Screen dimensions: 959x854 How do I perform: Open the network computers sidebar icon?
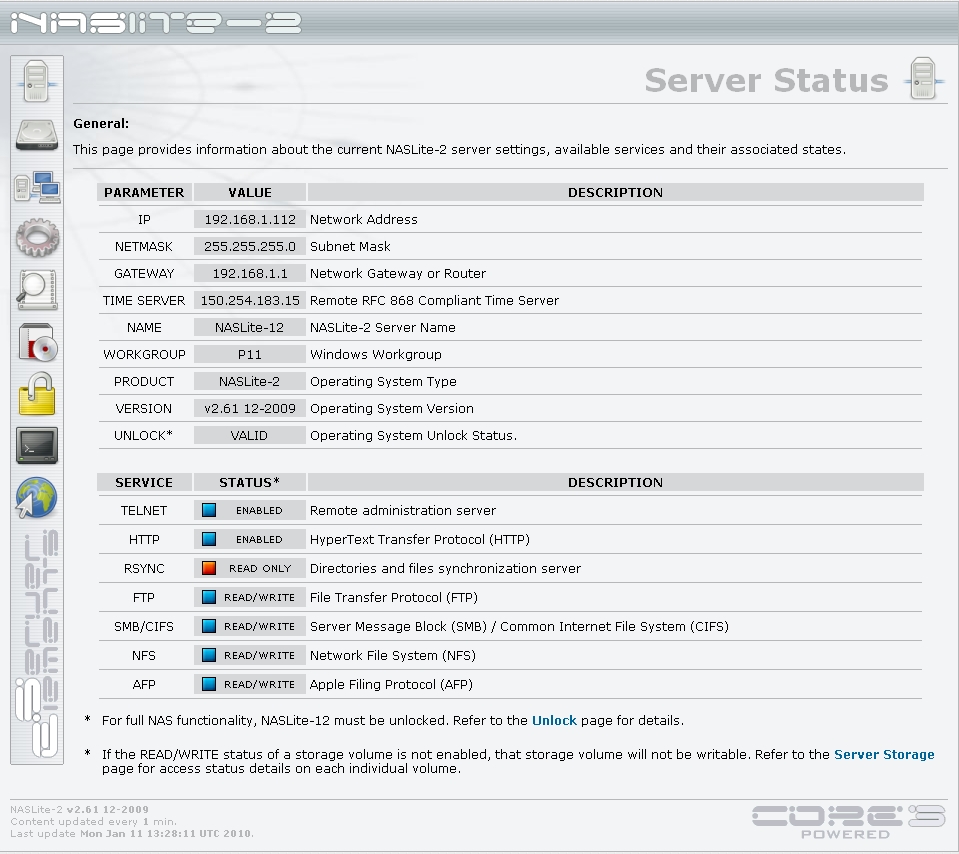pyautogui.click(x=37, y=187)
